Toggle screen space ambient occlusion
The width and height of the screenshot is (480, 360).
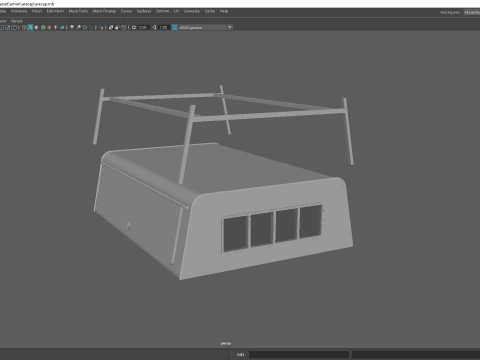[72, 27]
